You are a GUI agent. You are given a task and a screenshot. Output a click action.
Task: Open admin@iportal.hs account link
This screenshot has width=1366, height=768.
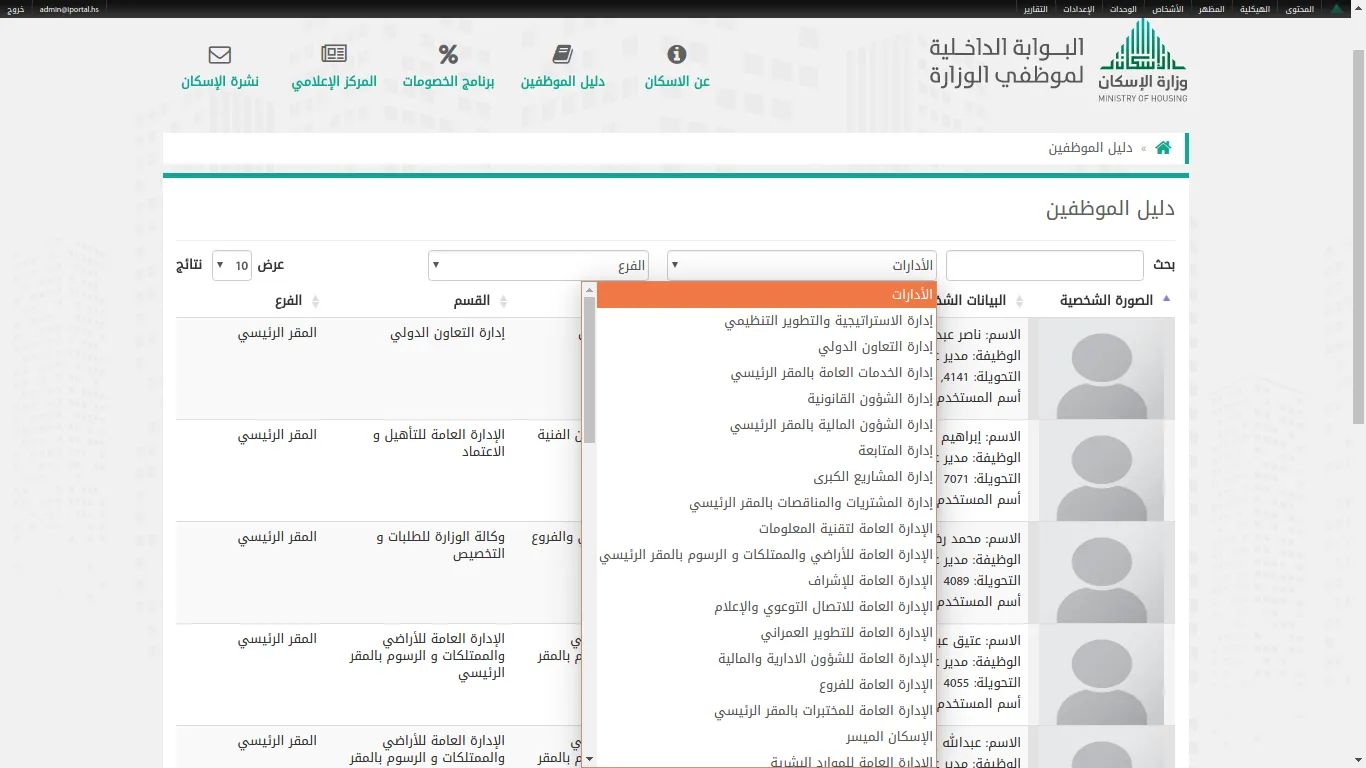pos(69,8)
